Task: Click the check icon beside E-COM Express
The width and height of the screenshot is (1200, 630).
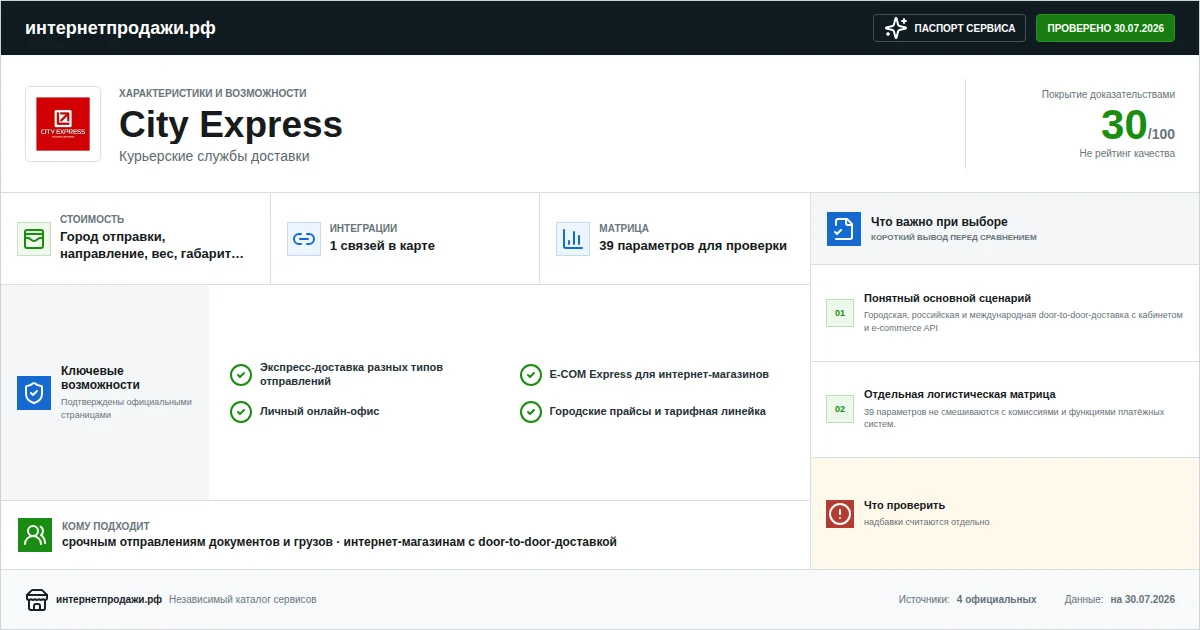Action: (x=531, y=375)
